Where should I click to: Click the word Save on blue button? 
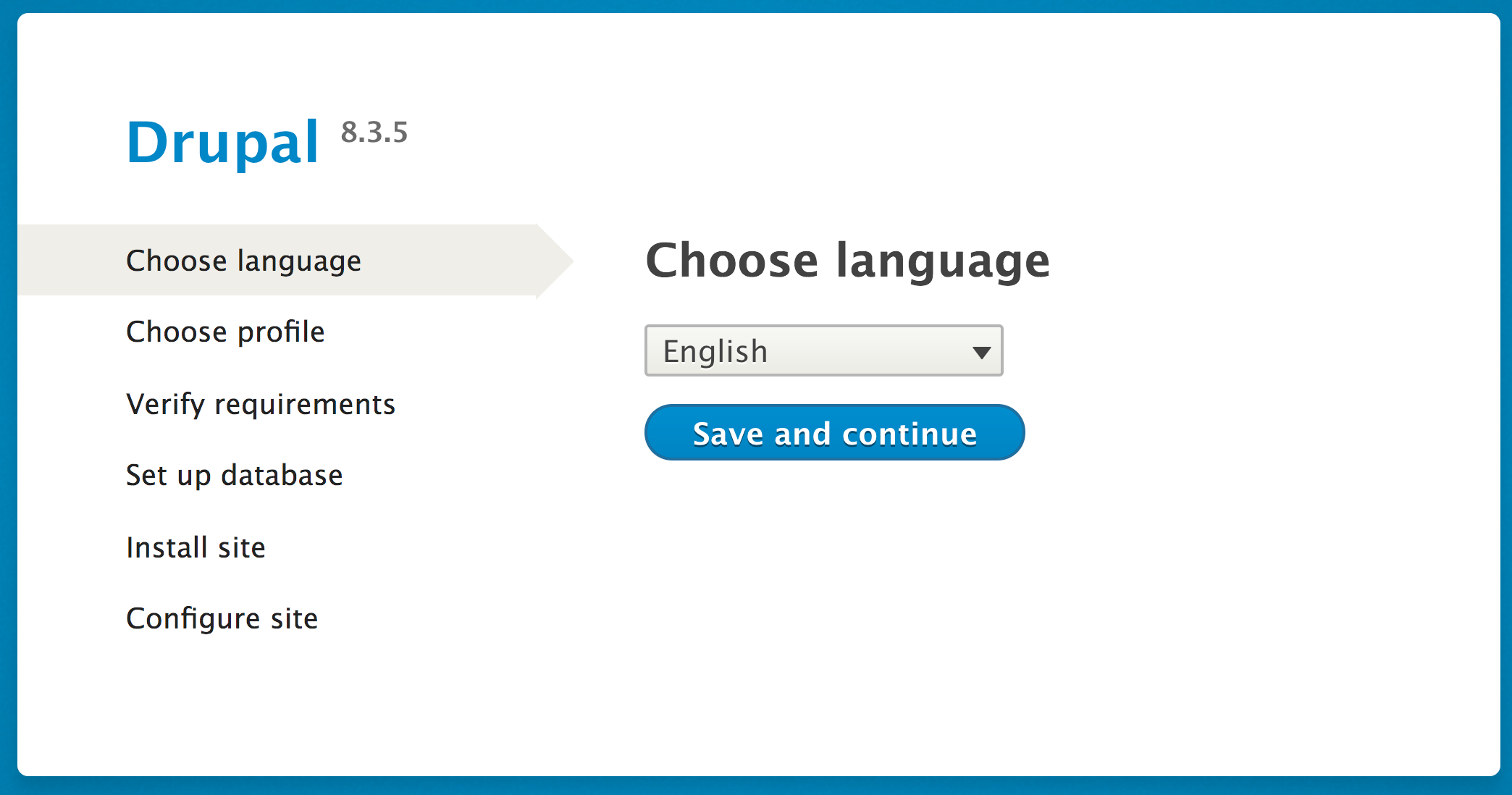tap(728, 434)
